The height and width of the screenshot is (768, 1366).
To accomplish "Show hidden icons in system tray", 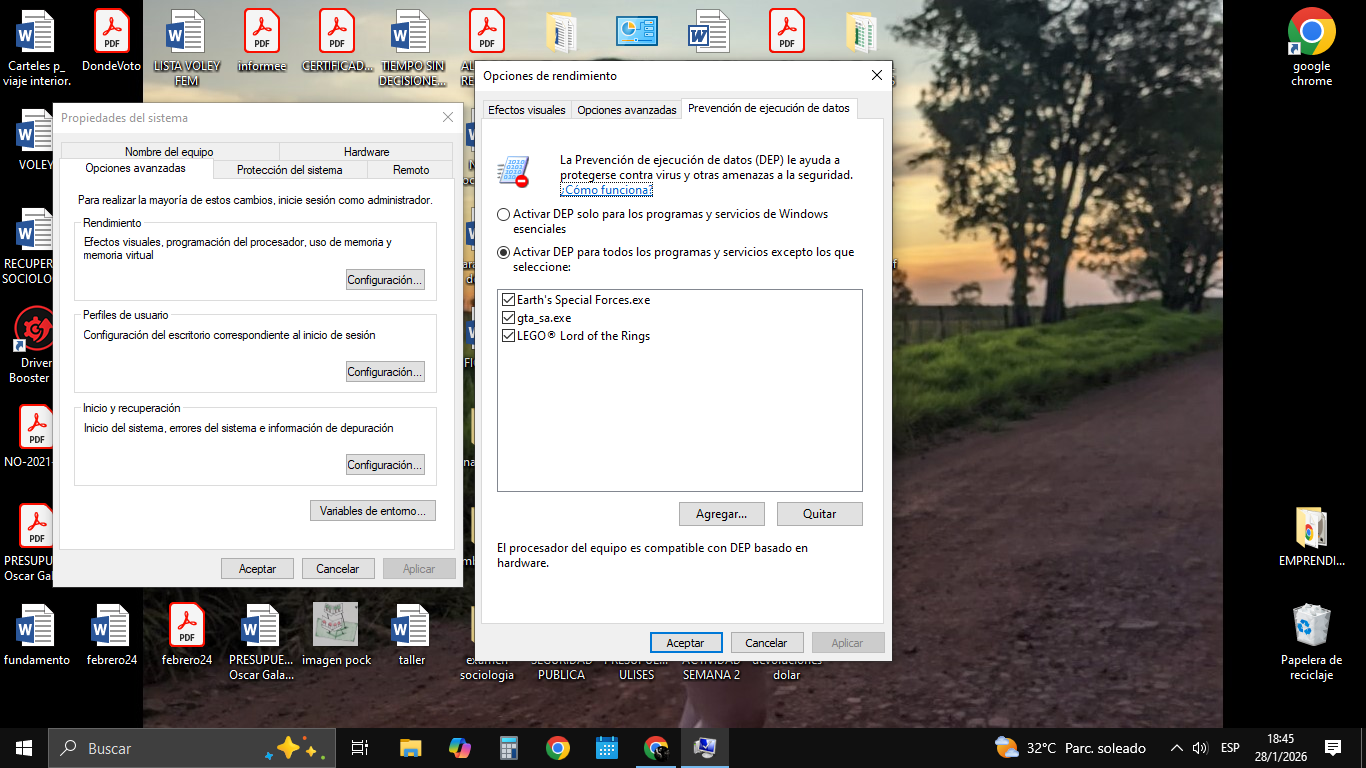I will (1177, 748).
